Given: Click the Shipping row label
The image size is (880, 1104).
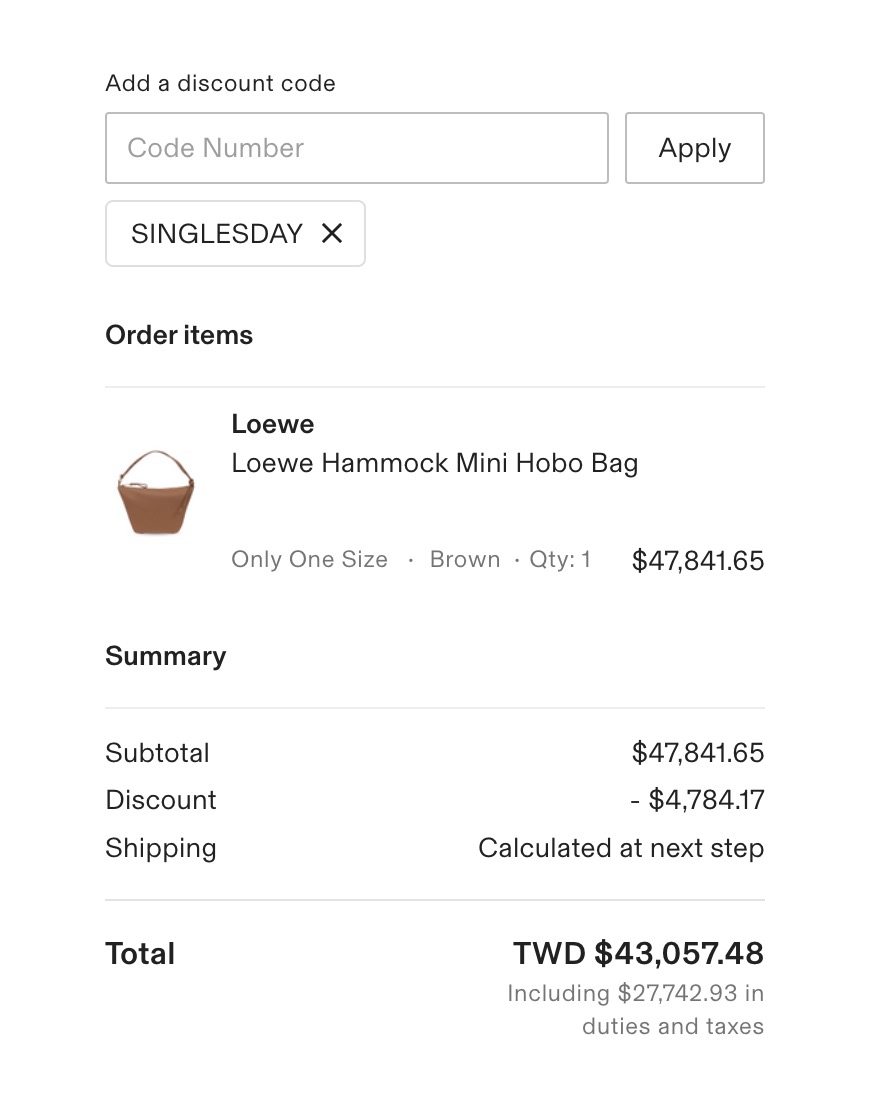Looking at the screenshot, I should point(161,848).
